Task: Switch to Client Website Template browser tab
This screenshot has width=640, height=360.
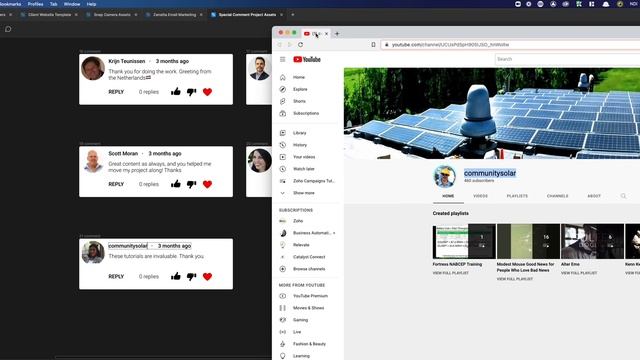Action: coord(49,15)
